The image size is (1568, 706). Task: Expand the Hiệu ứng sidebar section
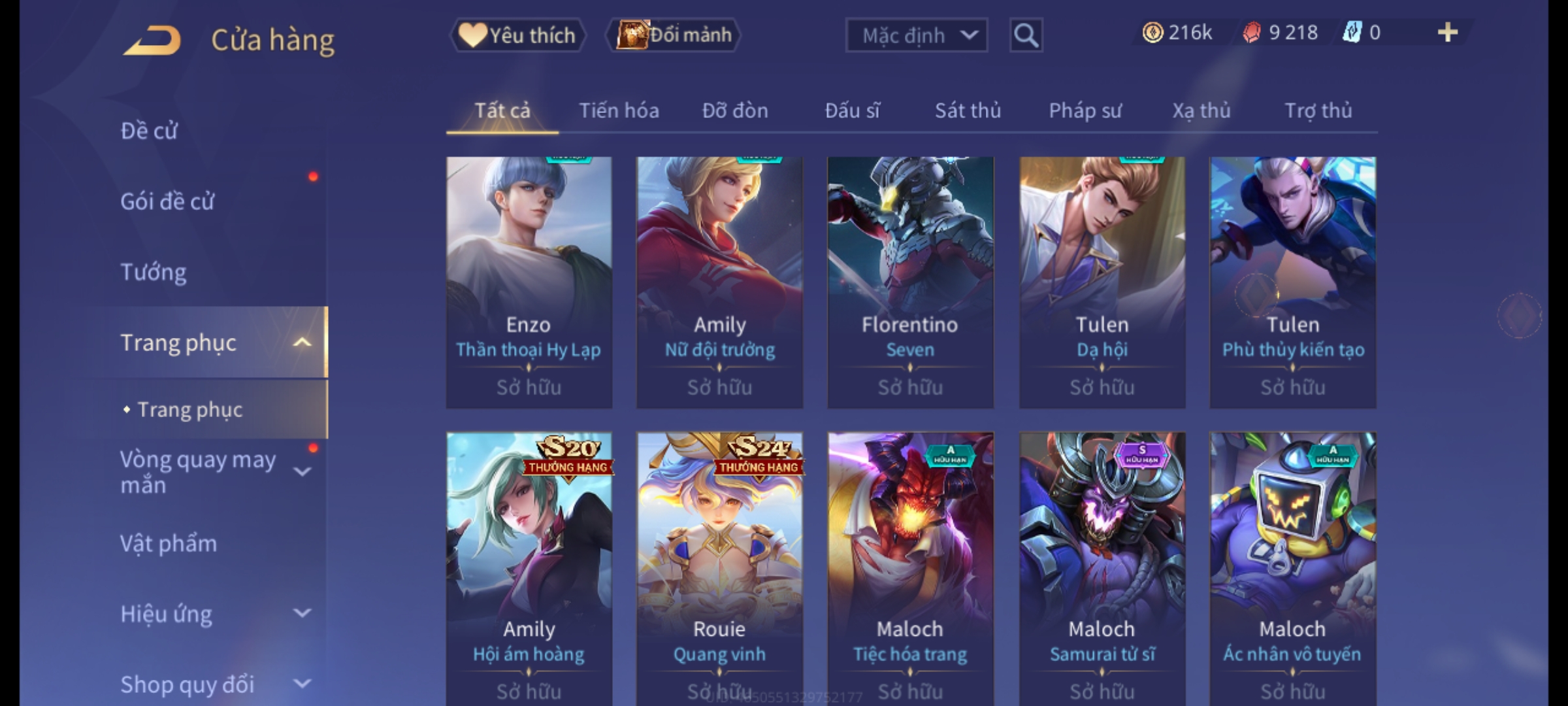click(302, 613)
